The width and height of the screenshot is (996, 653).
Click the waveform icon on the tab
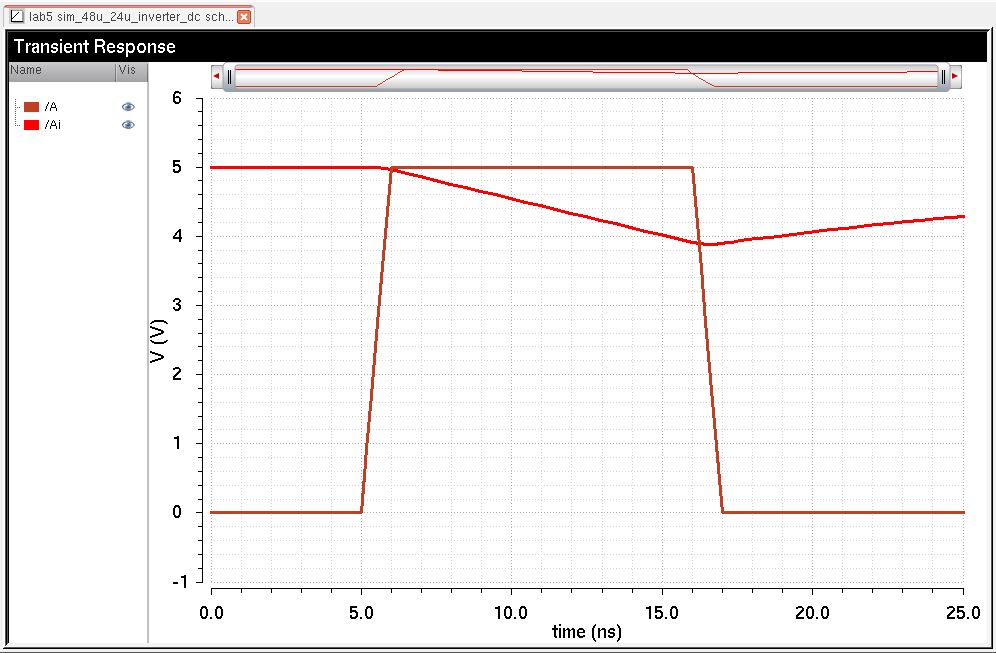17,17
